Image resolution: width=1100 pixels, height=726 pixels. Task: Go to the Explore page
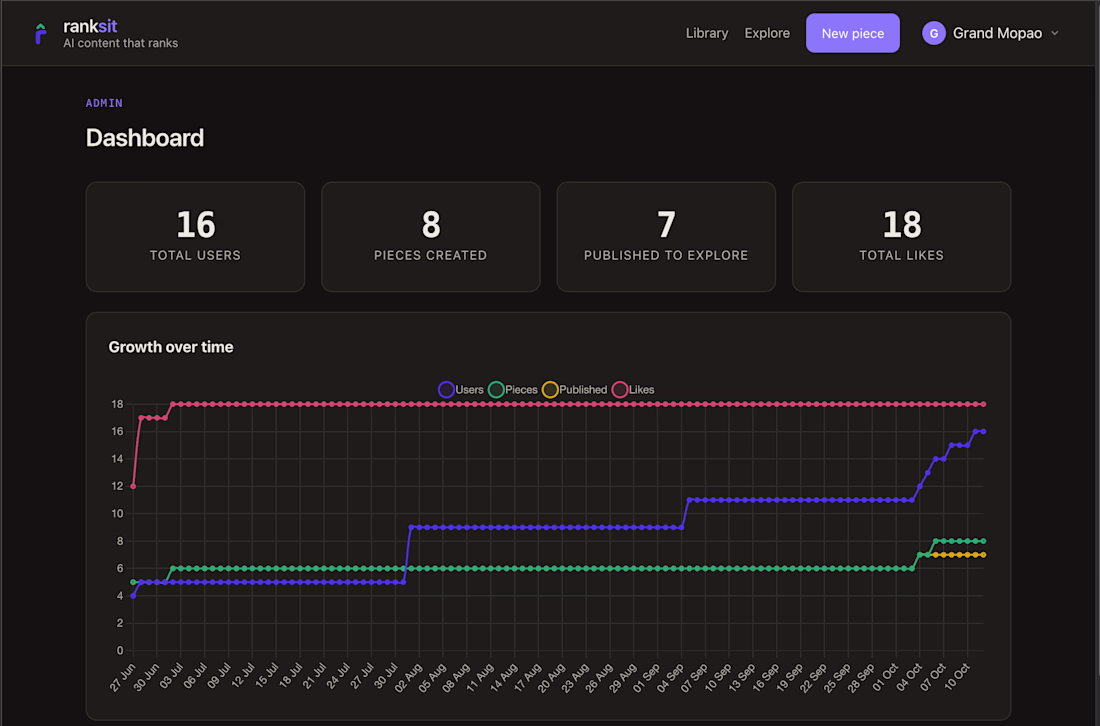point(767,33)
